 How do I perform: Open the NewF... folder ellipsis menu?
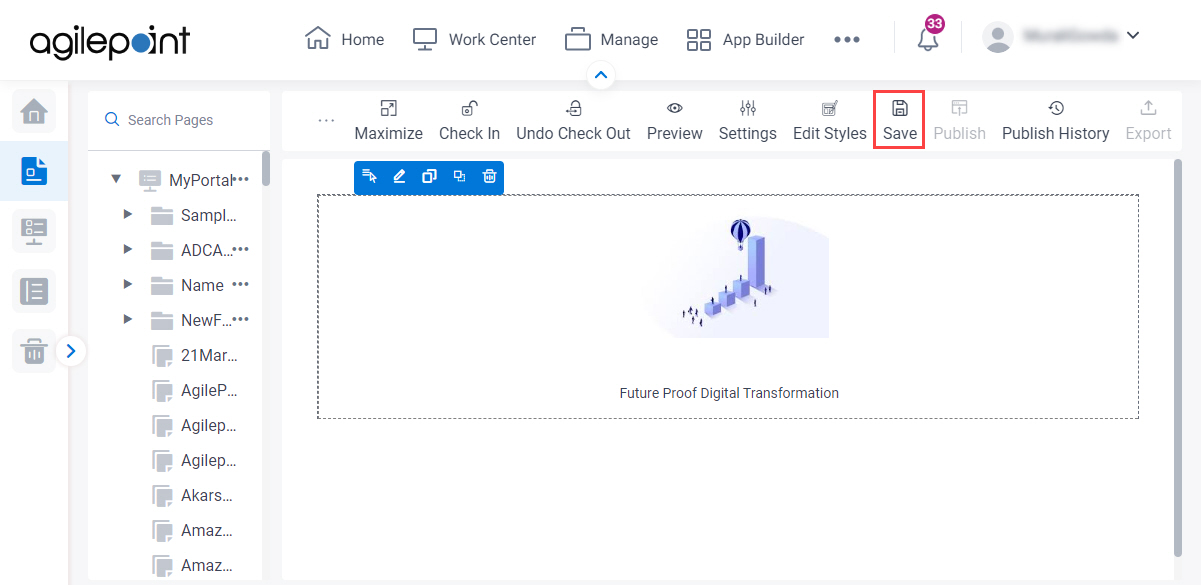(241, 320)
